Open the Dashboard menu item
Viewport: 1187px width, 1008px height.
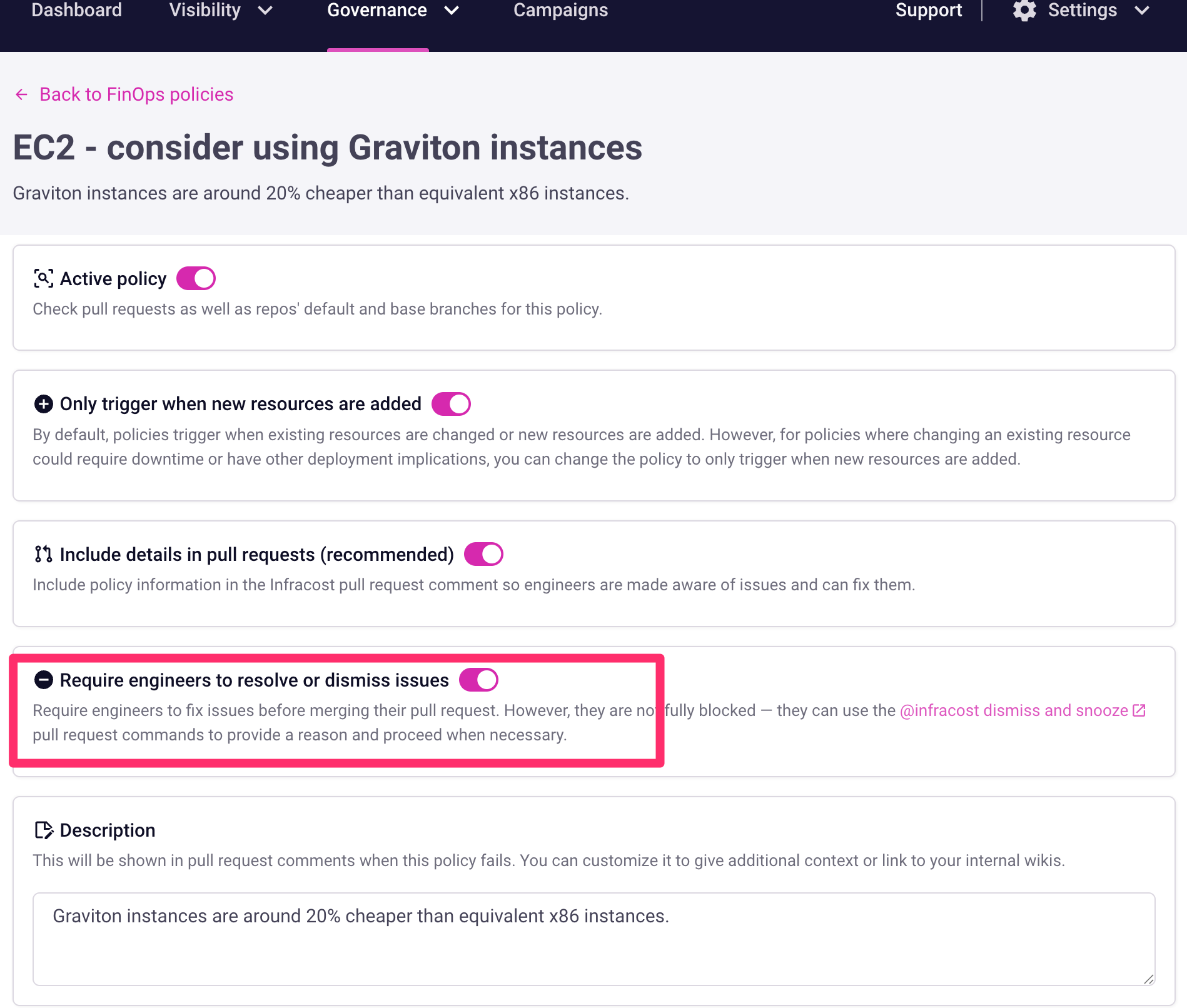[x=76, y=11]
